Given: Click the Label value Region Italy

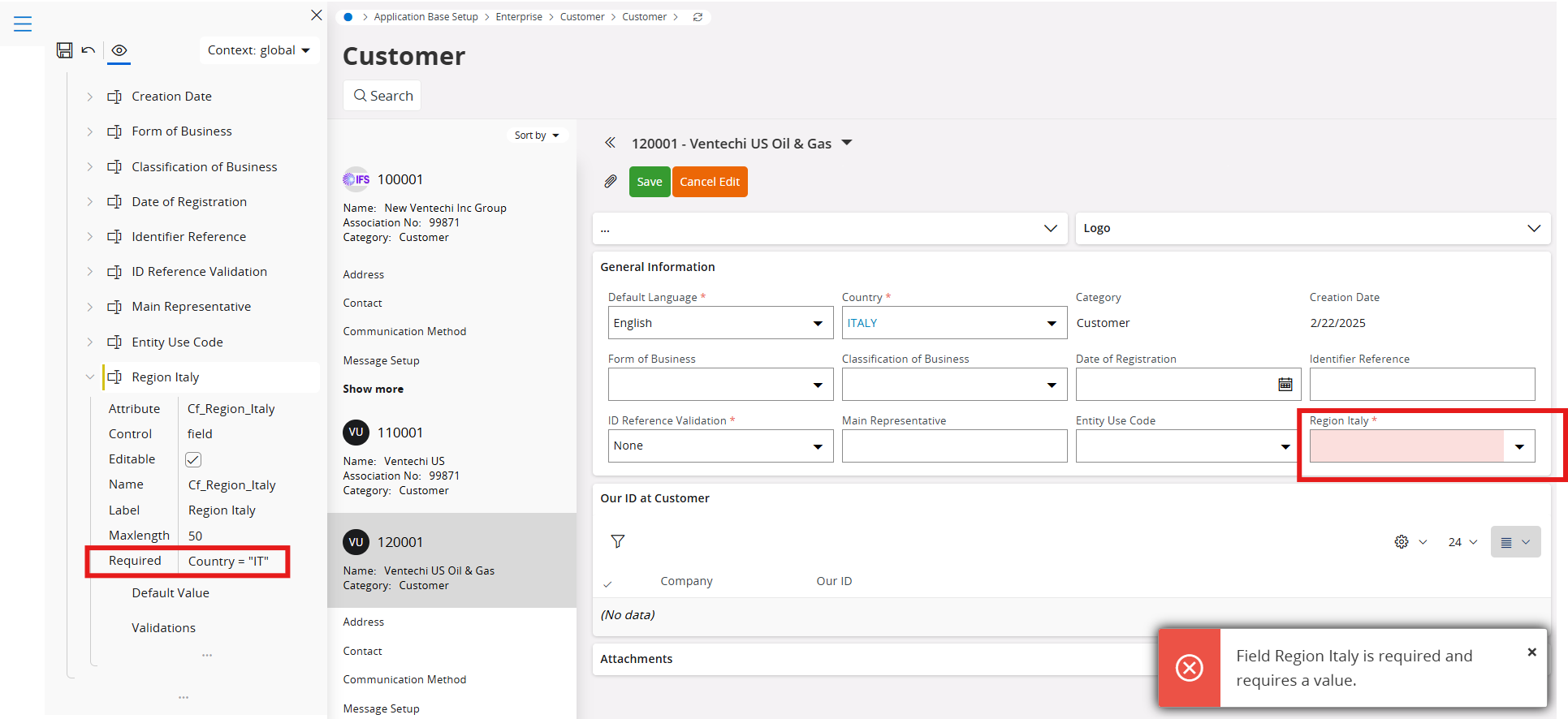Looking at the screenshot, I should point(222,510).
